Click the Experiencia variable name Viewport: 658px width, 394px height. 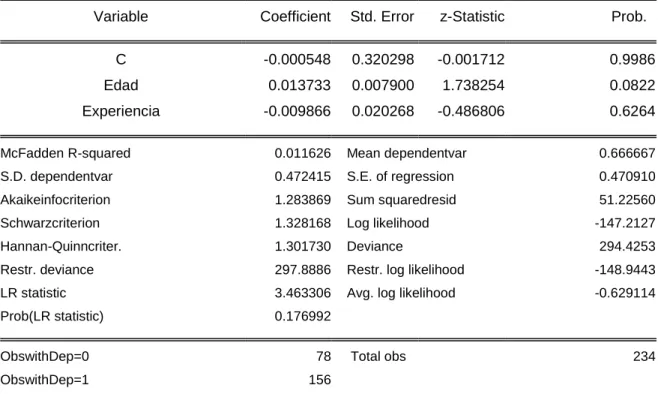[x=121, y=111]
